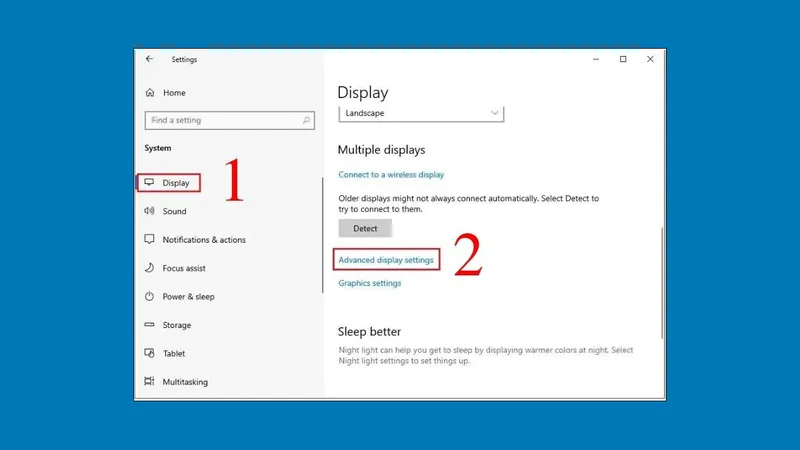Open Sound settings speaker icon

click(150, 211)
